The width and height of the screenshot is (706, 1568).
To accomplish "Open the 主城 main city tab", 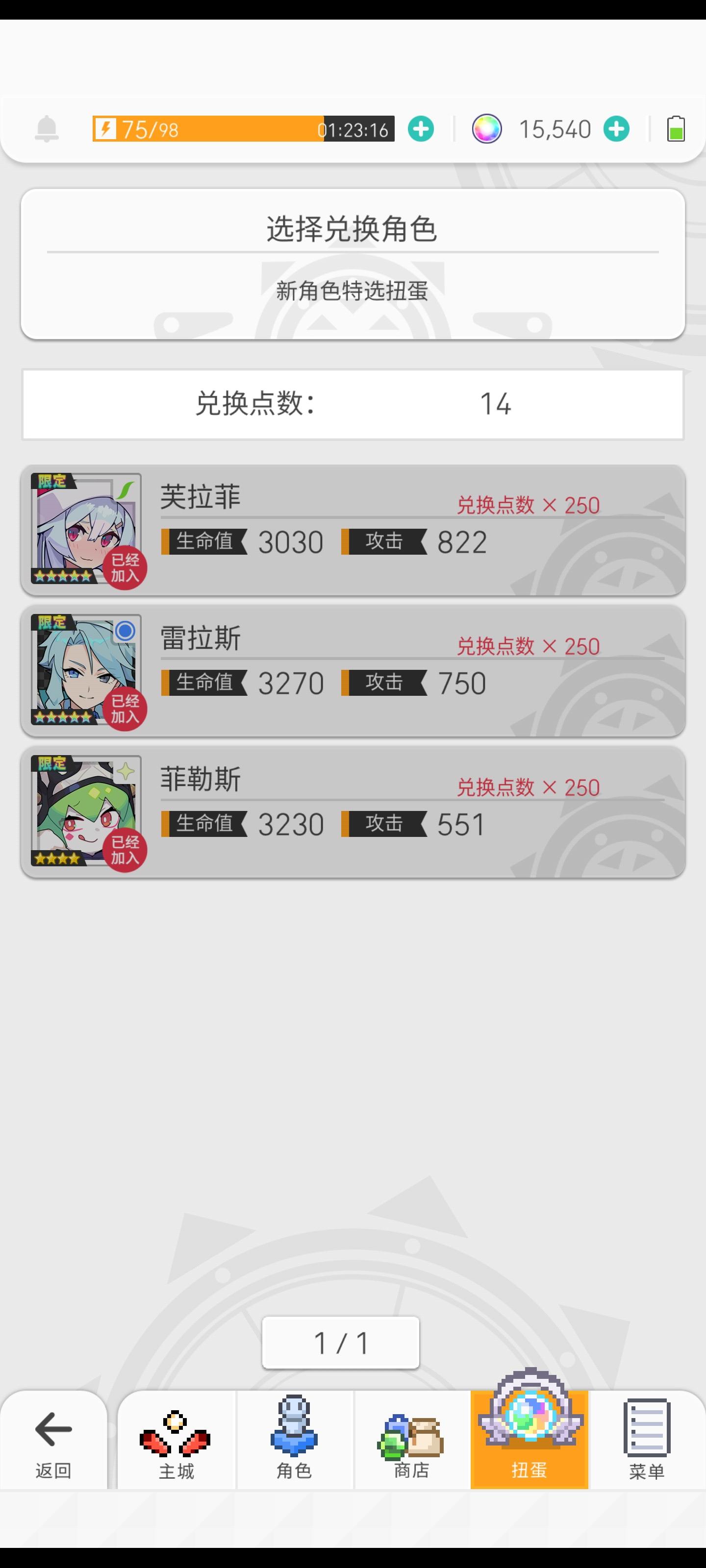I will coord(176,1440).
